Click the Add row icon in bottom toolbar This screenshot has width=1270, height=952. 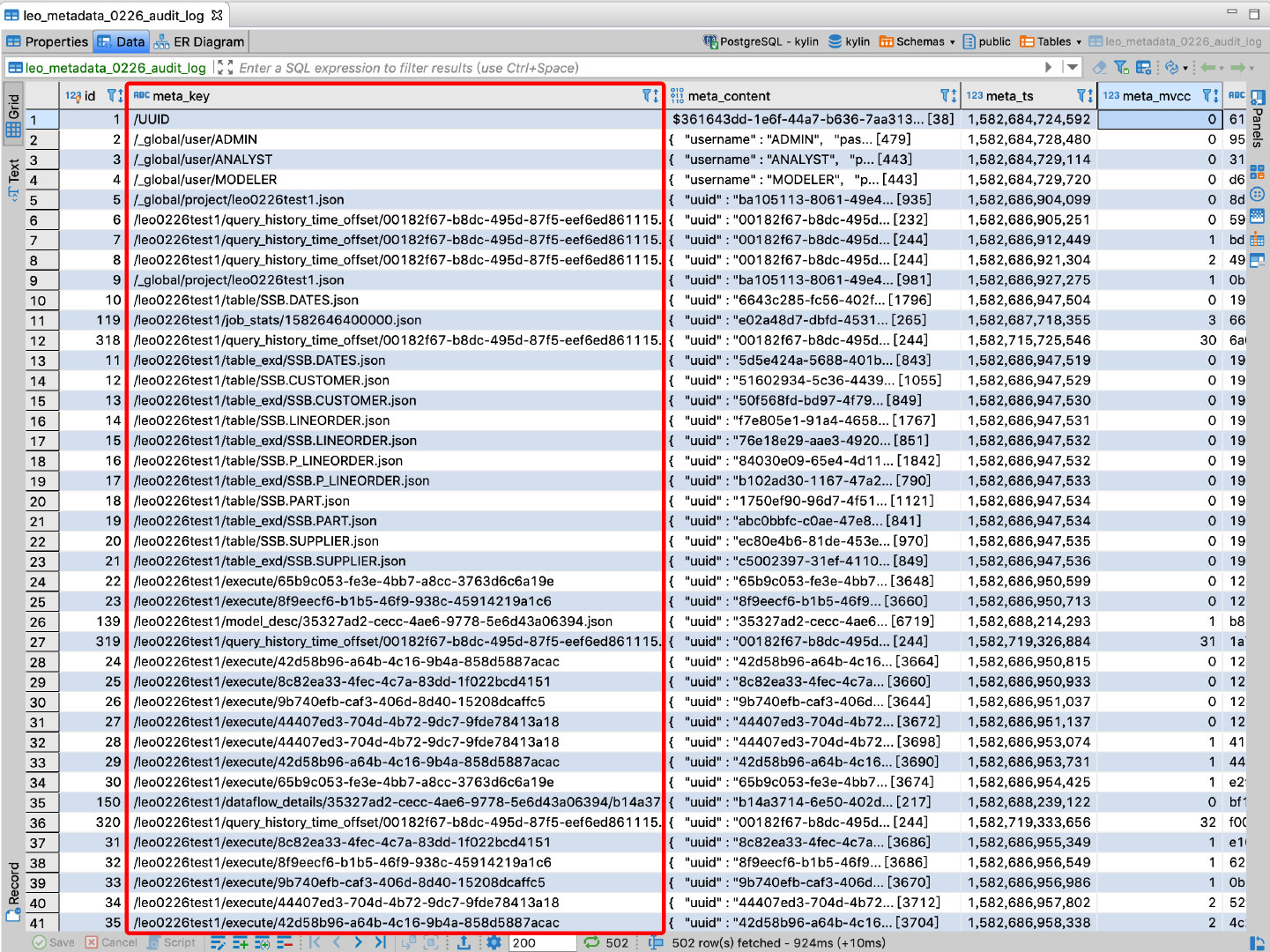point(240,942)
